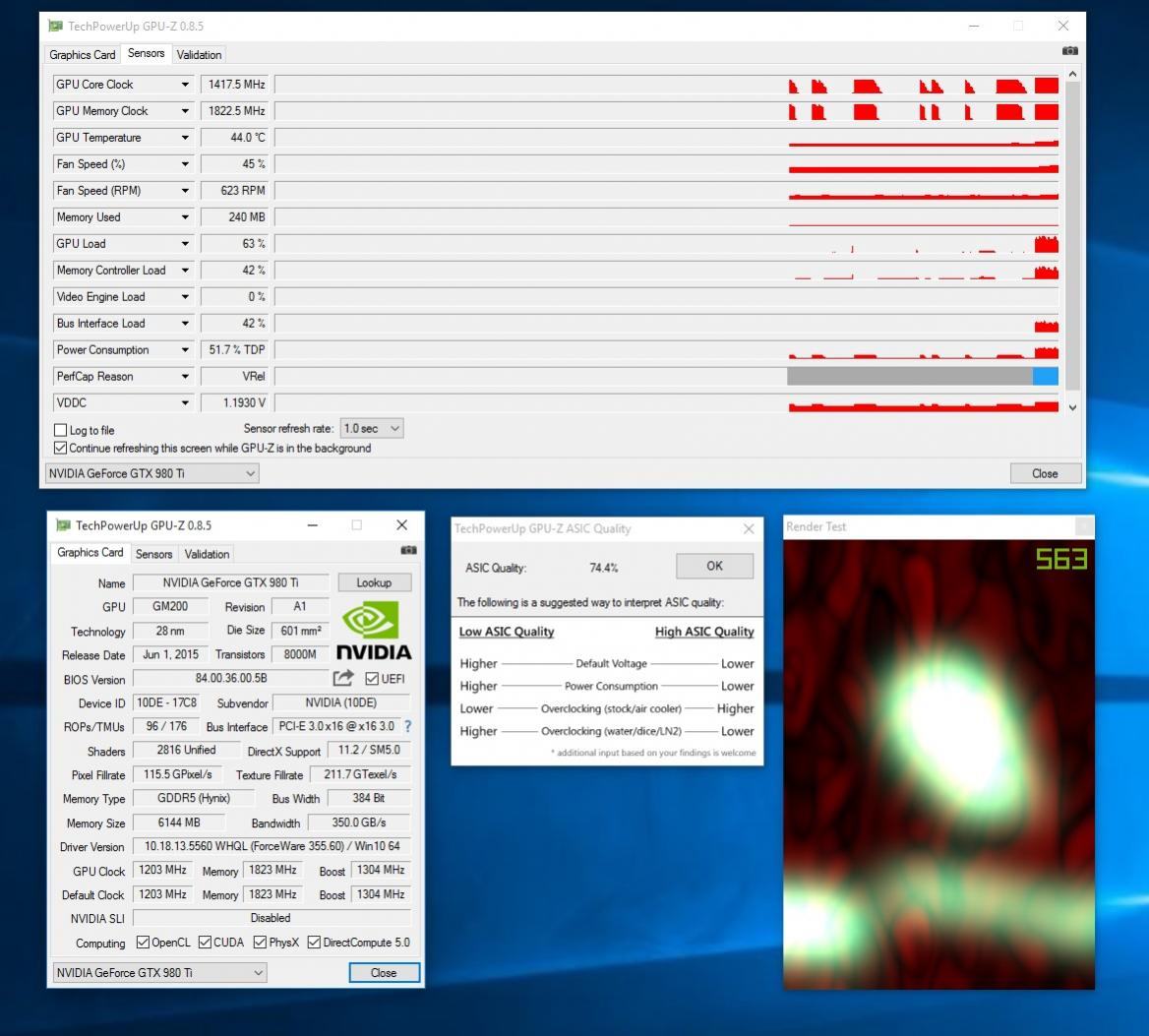The height and width of the screenshot is (1036, 1149).
Task: Click the 1417.5 MHz core clock value
Action: (x=235, y=85)
